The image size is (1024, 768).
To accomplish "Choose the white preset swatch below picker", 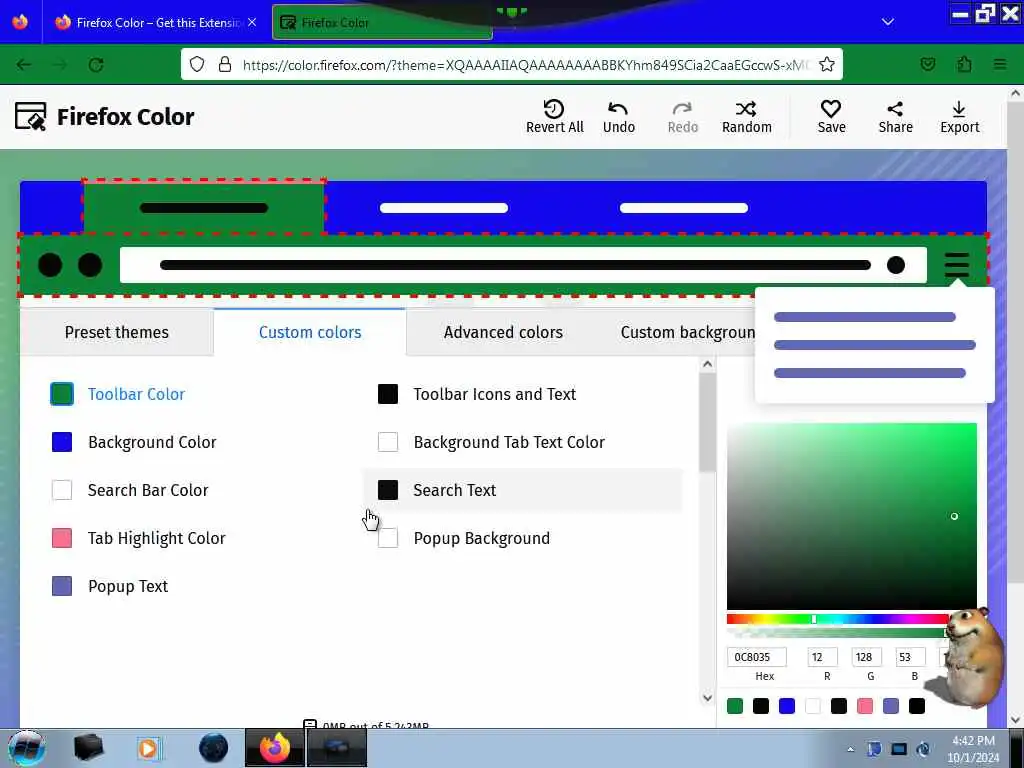I will [x=813, y=706].
